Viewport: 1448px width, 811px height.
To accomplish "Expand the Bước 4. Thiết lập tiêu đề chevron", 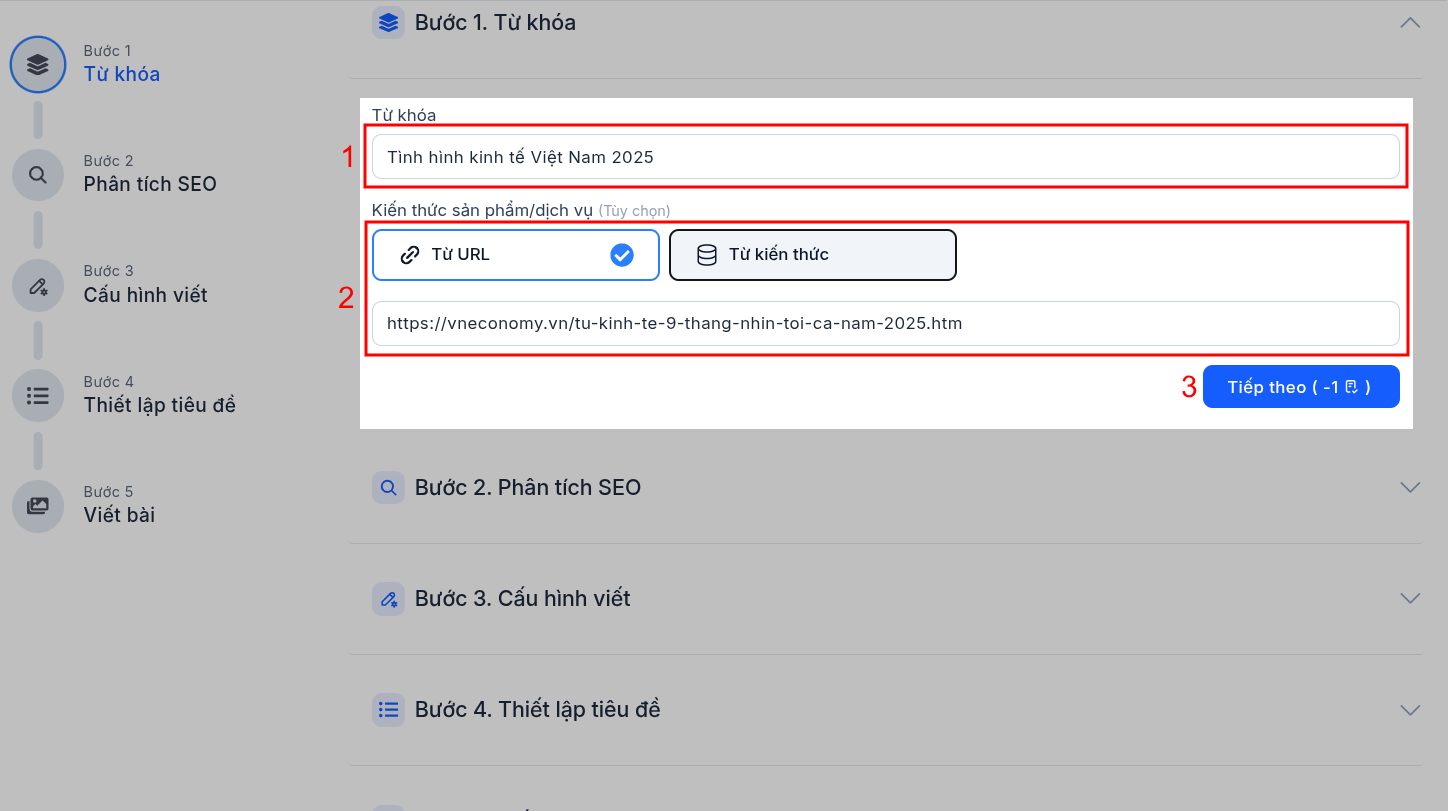I will tap(1410, 710).
